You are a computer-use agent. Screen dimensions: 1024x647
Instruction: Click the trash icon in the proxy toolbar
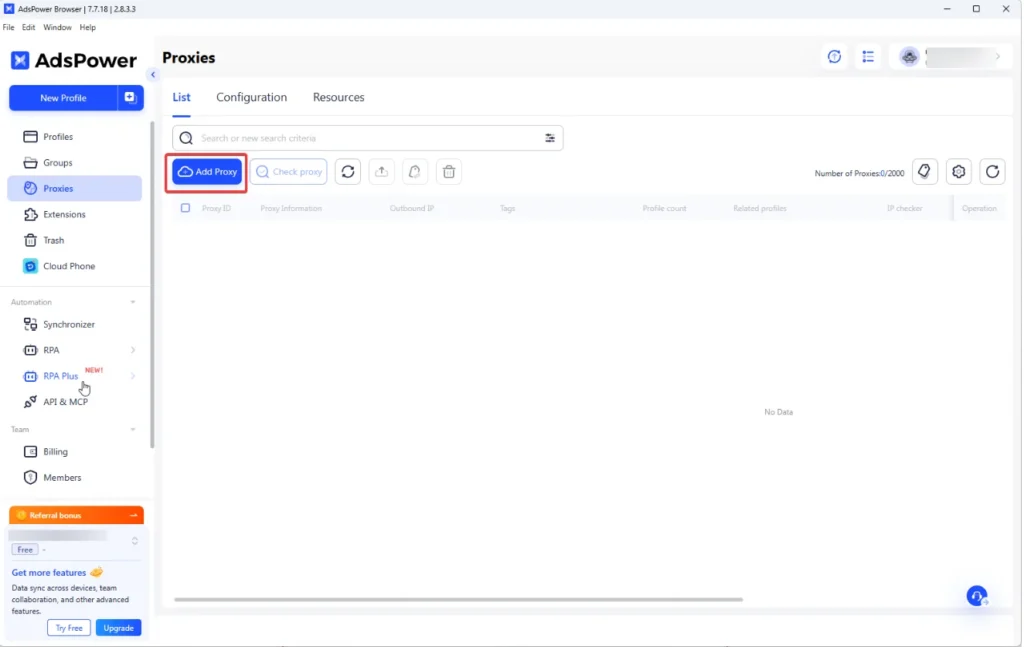coord(449,171)
